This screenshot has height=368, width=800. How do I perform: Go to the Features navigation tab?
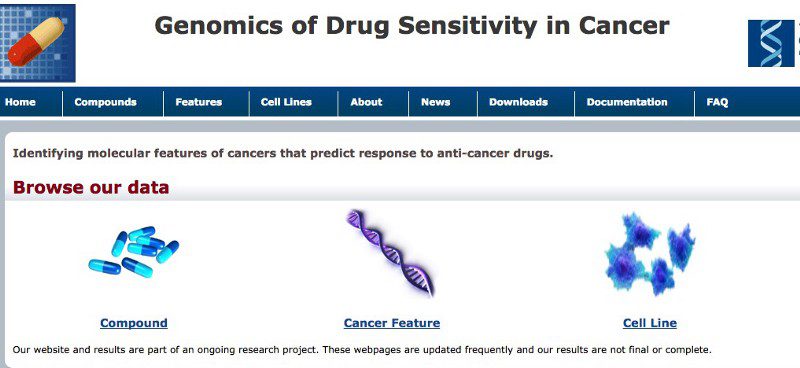[x=198, y=102]
